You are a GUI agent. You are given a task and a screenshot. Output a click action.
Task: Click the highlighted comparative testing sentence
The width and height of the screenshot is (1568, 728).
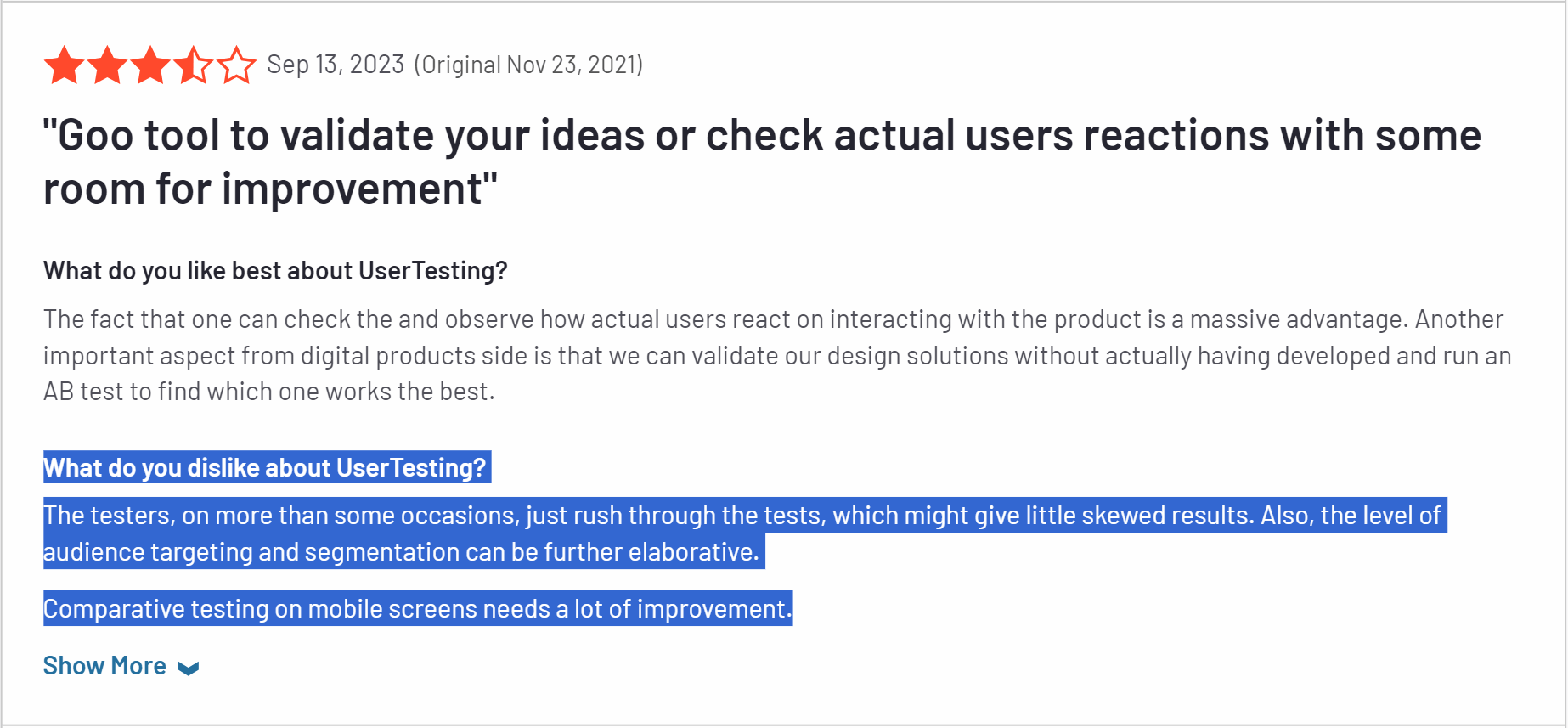click(x=418, y=608)
